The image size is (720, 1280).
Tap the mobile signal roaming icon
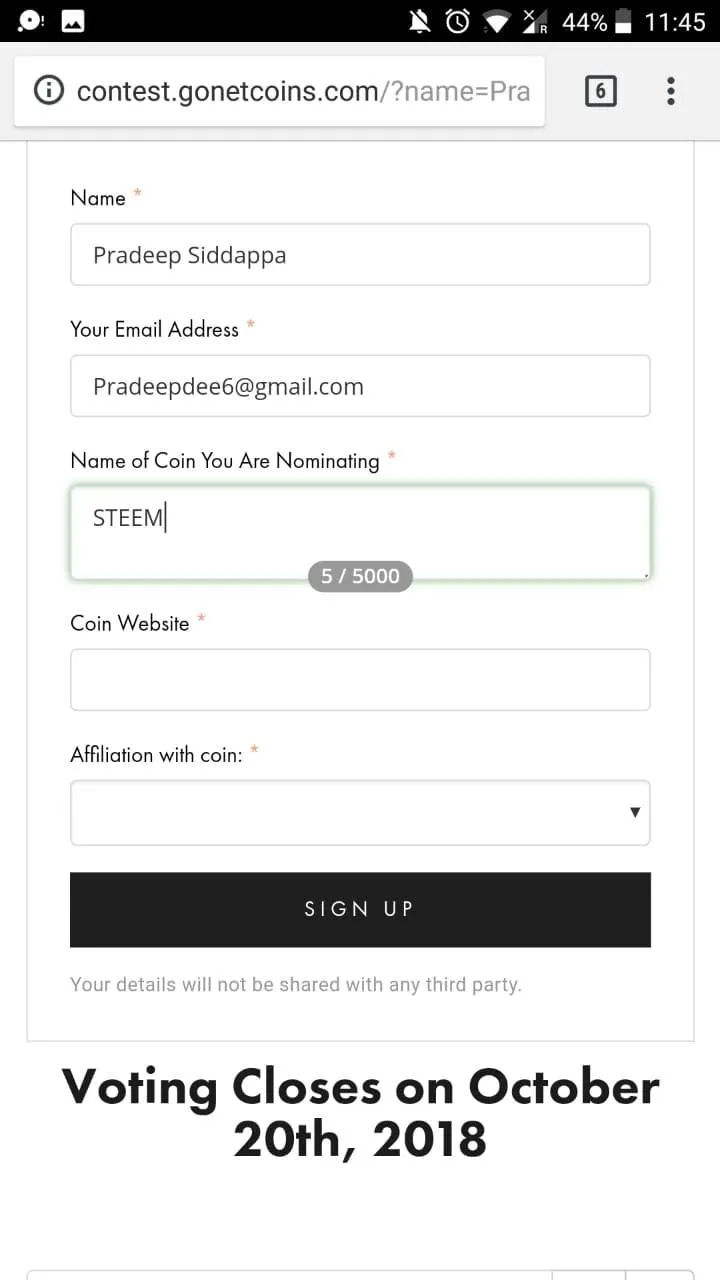pos(535,21)
